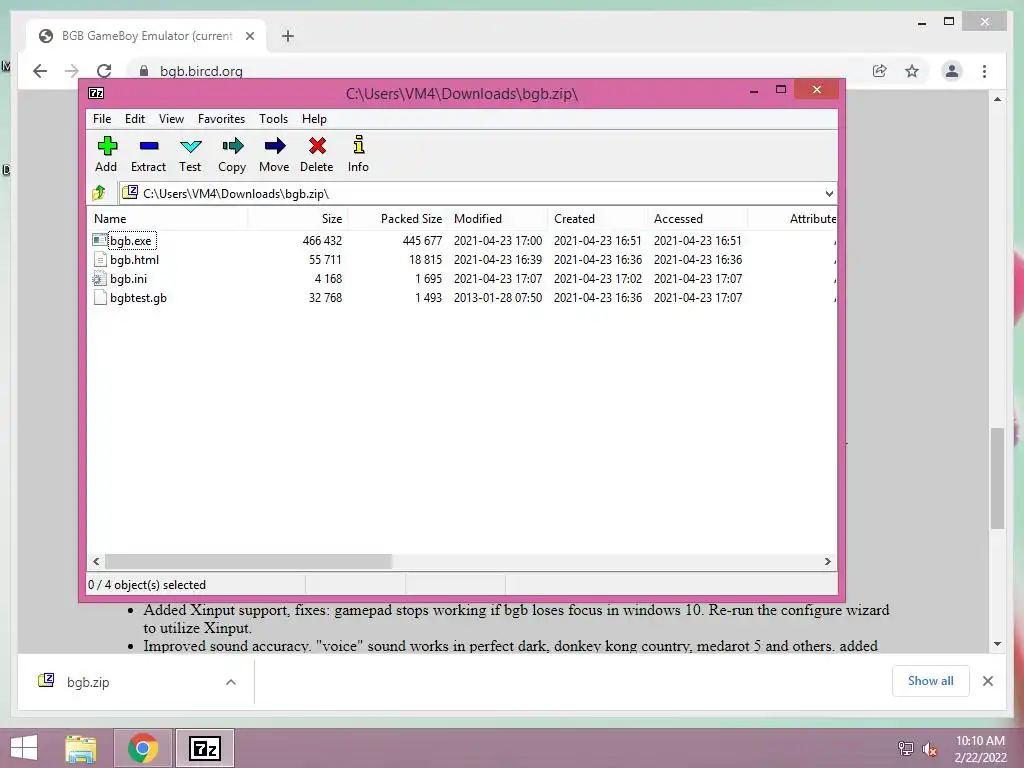1024x768 pixels.
Task: Click the left arrow of horizontal scrollbar
Action: 96,562
